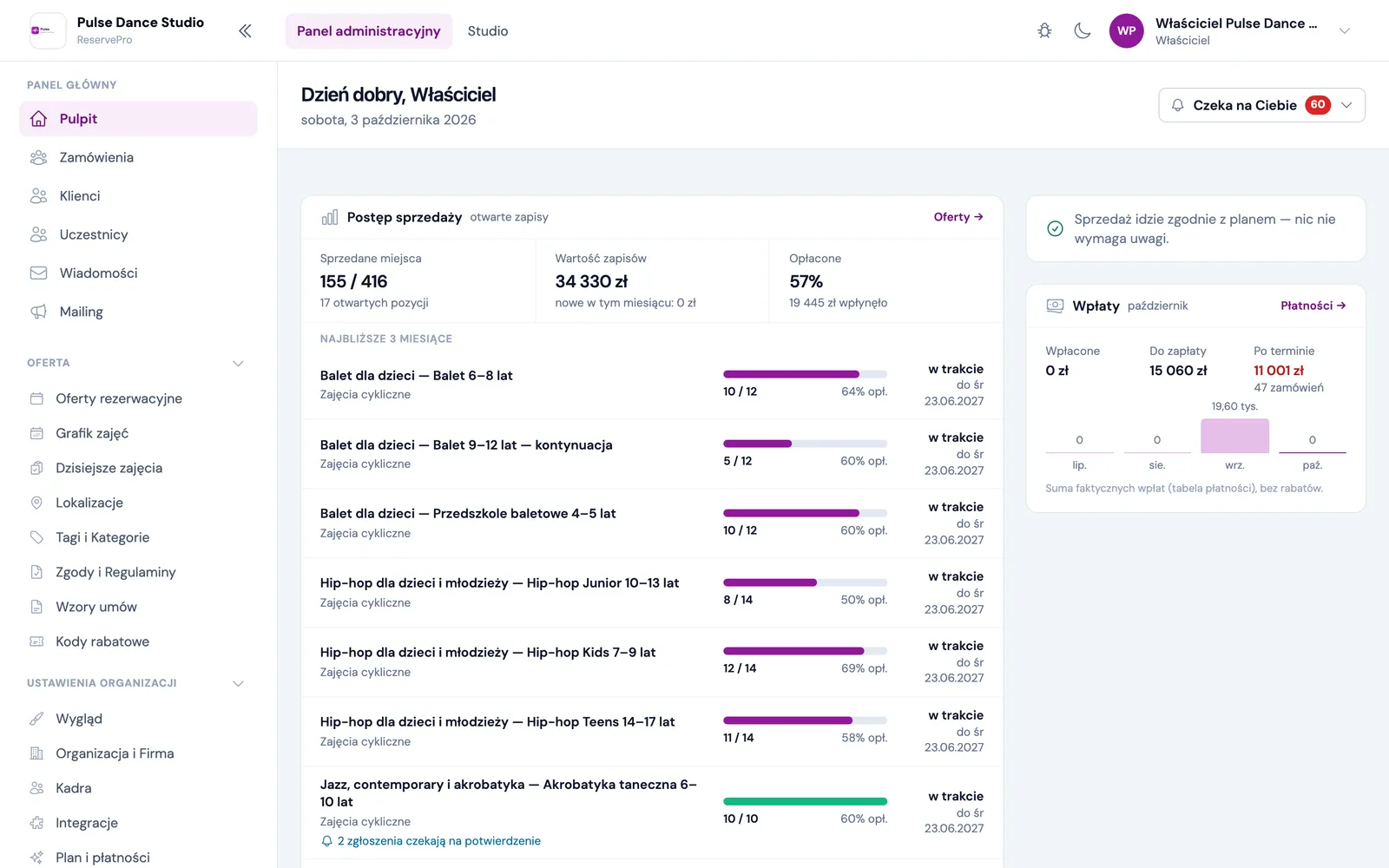Click the Uczestnicy icon in sidebar

click(x=38, y=234)
